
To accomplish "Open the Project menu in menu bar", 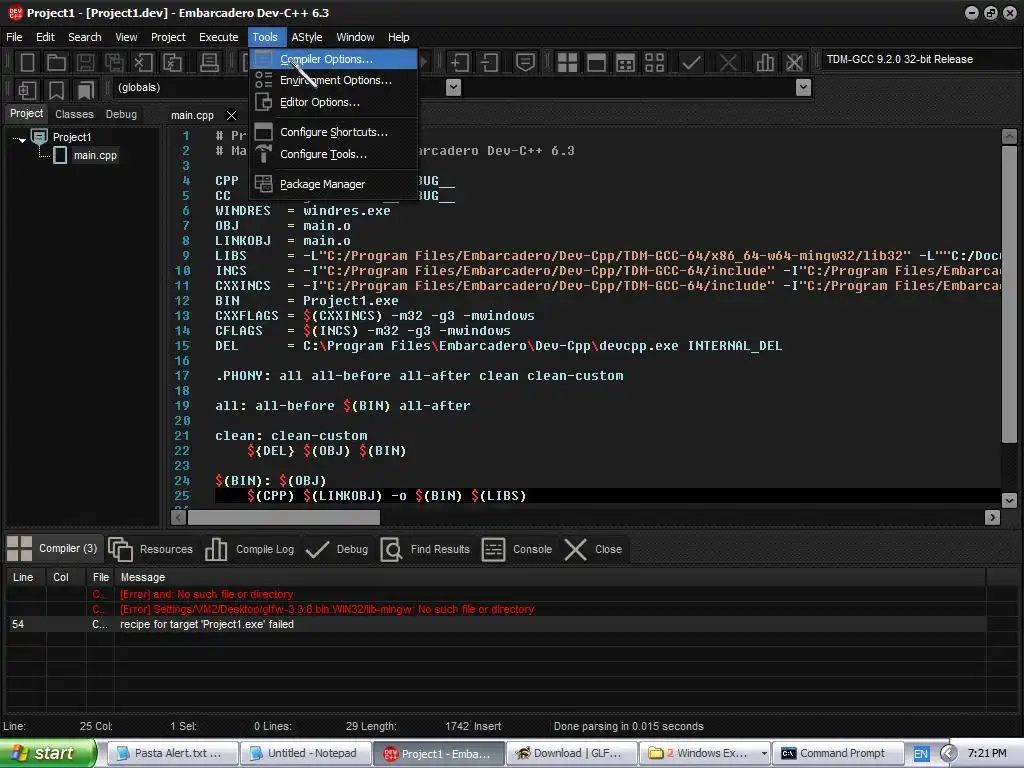I will pos(168,37).
